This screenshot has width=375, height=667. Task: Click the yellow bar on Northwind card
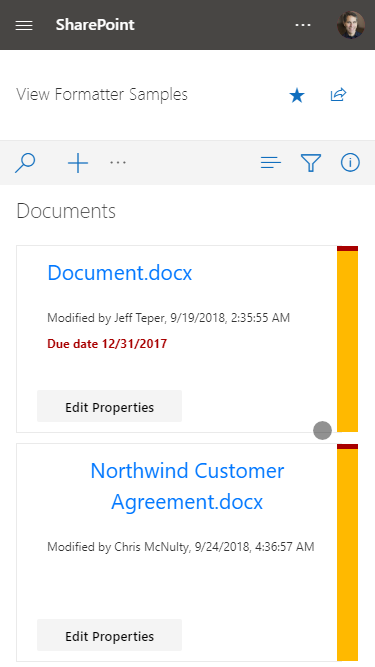(x=347, y=555)
